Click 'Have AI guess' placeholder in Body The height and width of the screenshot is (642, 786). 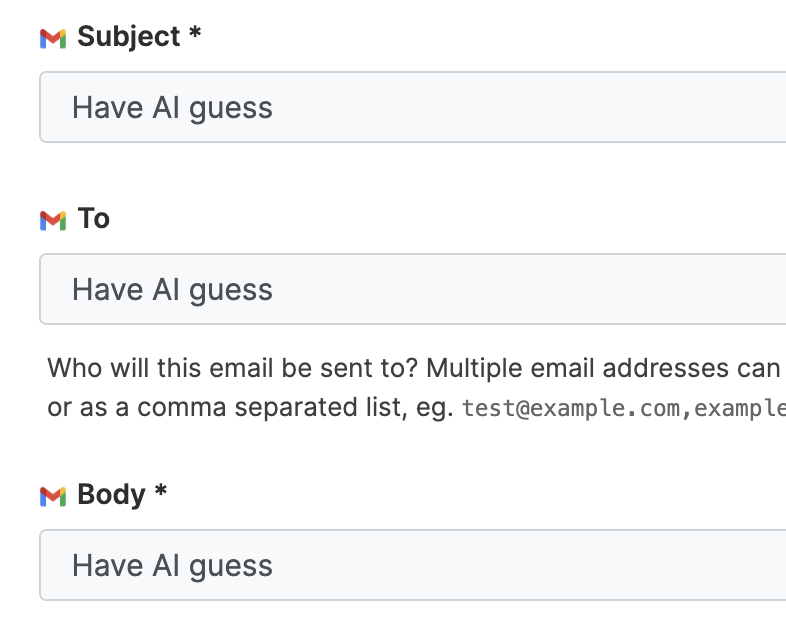tap(172, 566)
